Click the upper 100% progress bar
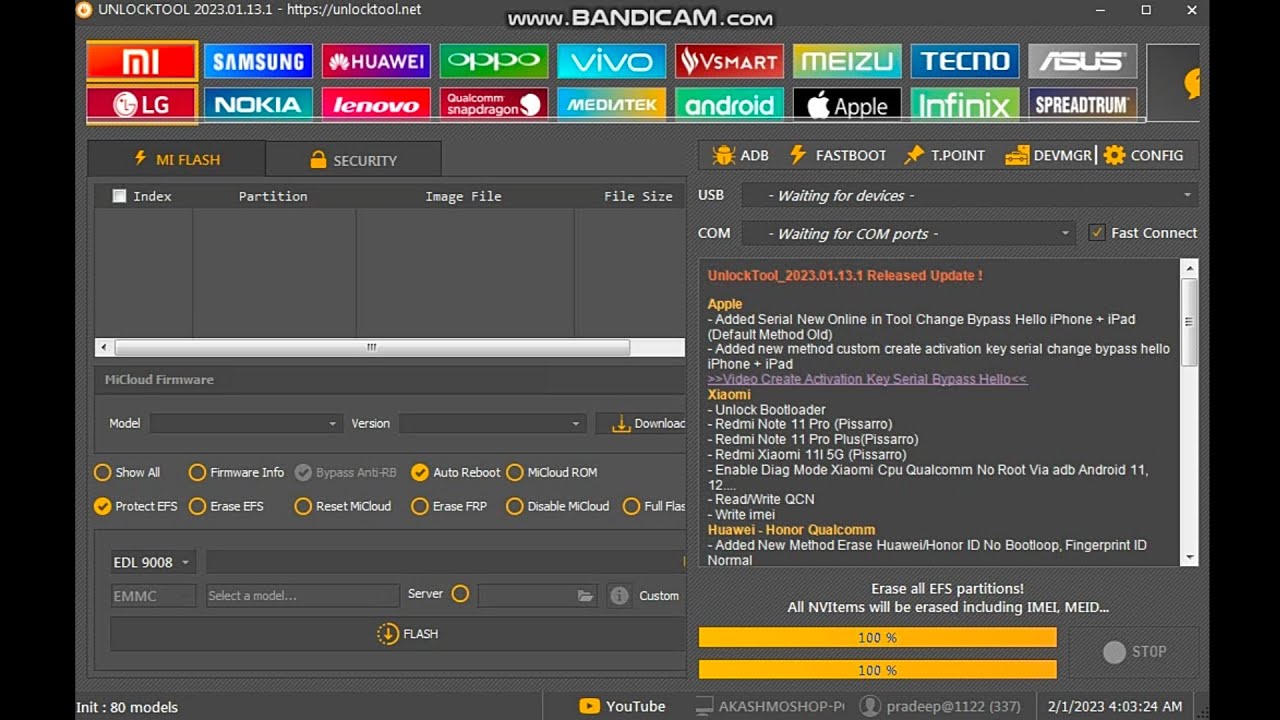 [877, 638]
